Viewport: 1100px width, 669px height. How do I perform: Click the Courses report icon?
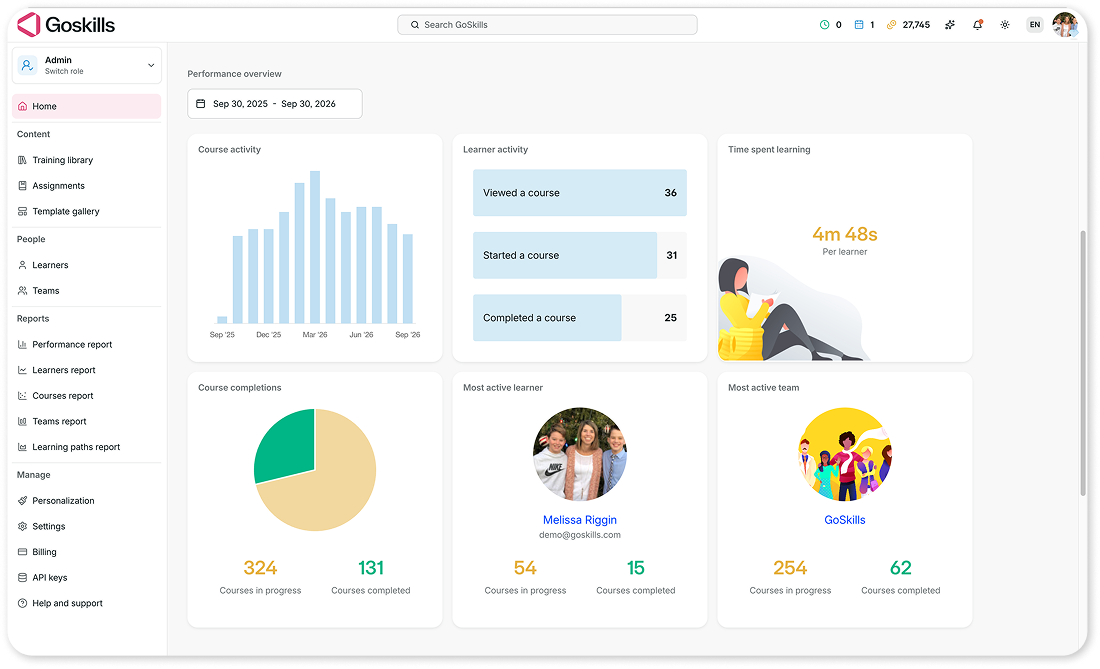[22, 396]
